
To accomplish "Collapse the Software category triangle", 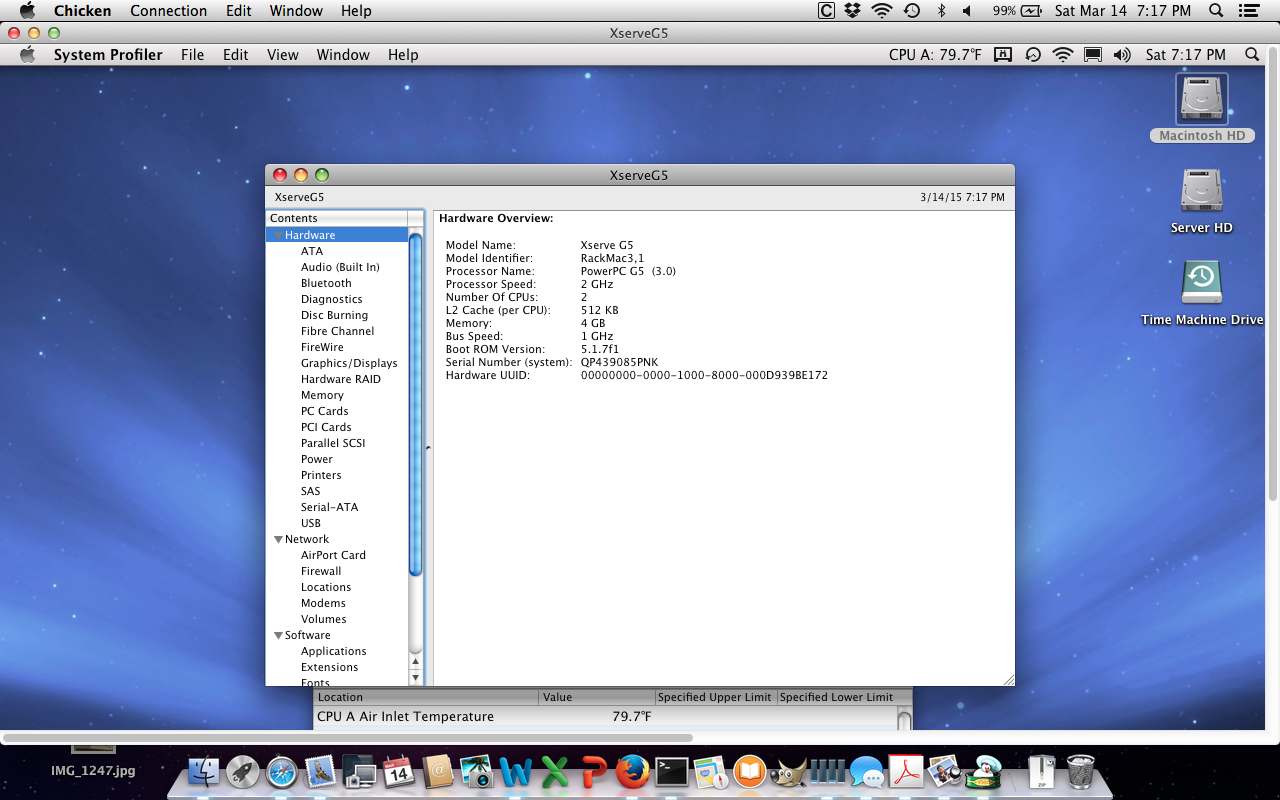I will [x=279, y=635].
